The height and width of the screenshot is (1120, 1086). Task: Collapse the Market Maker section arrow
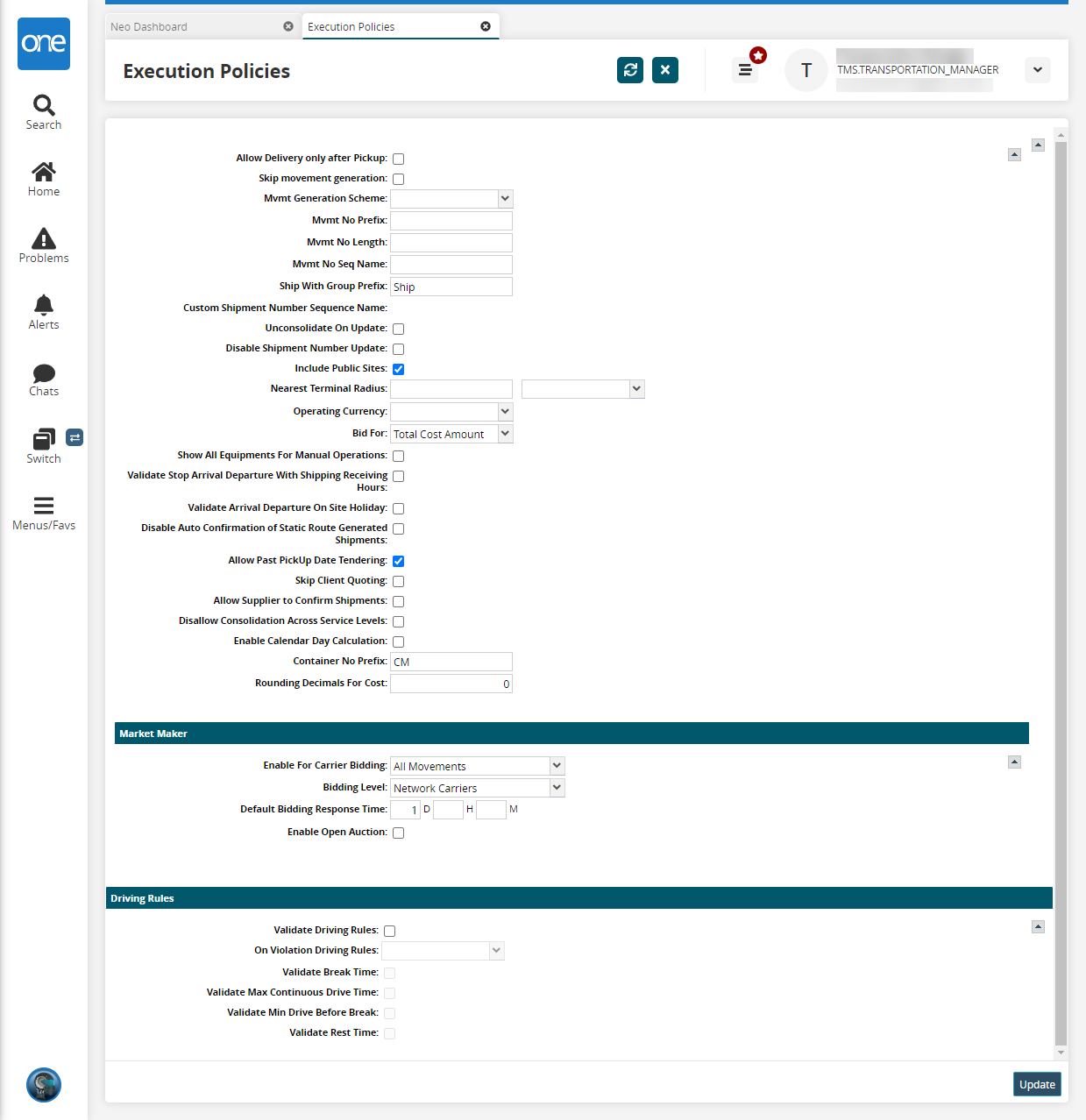point(1014,762)
